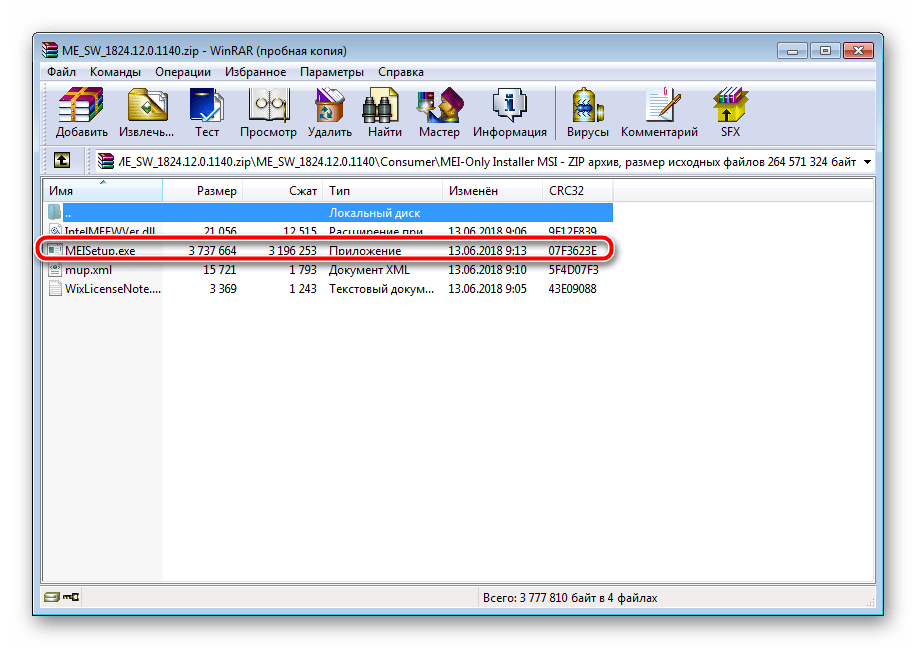The width and height of the screenshot is (916, 648).
Task: Go up one folder level button
Action: [x=62, y=161]
